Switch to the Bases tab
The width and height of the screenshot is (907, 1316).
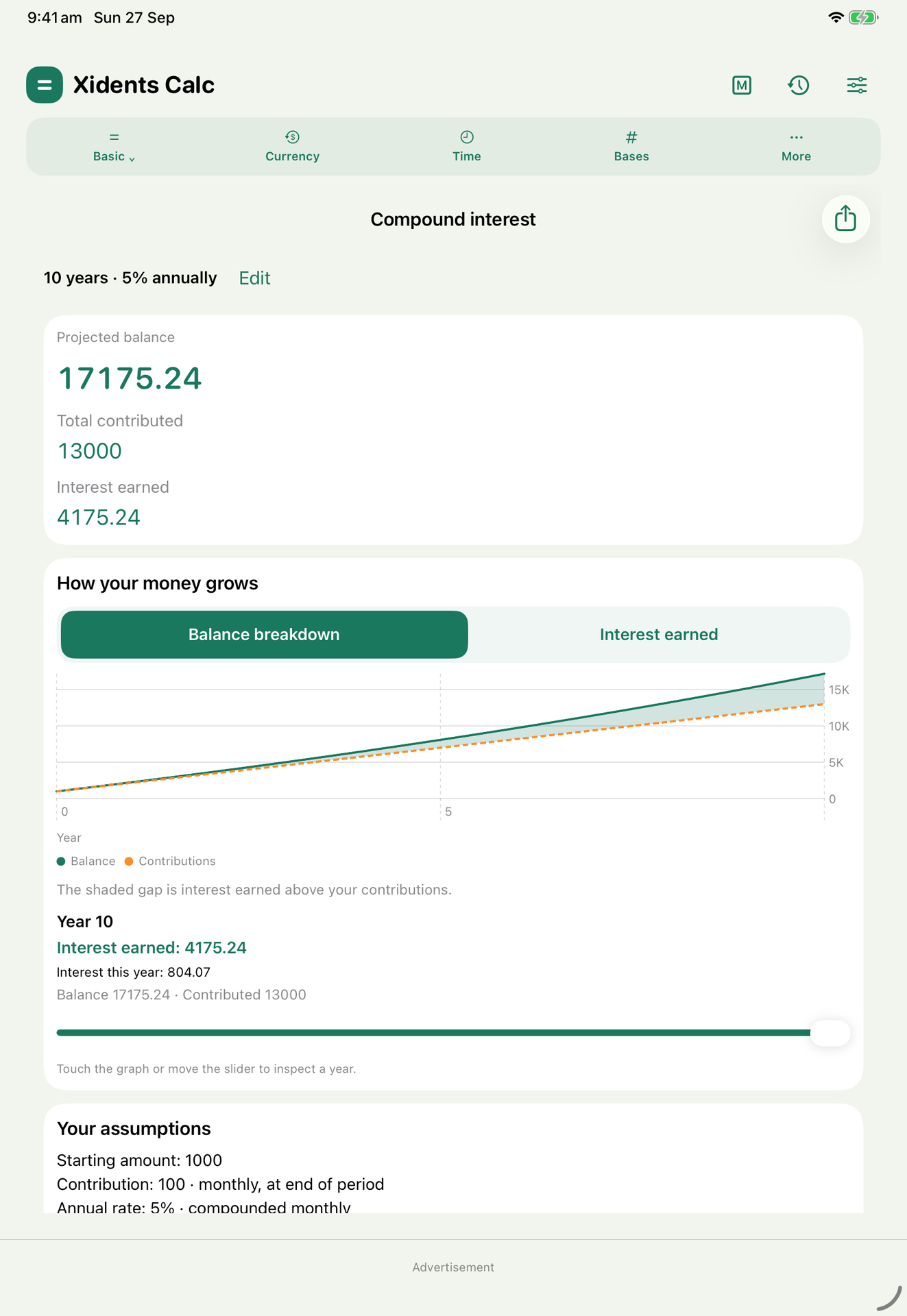point(631,147)
